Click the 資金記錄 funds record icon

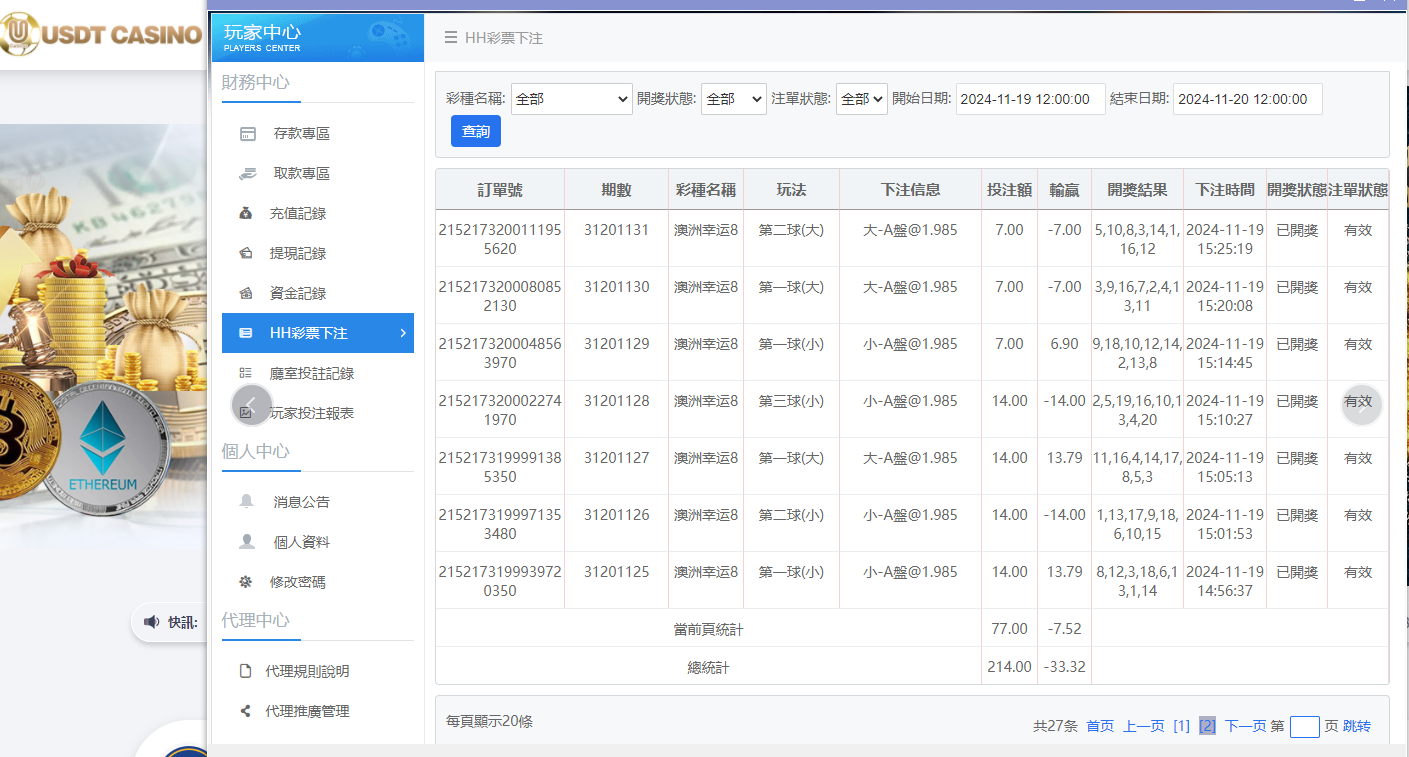(x=247, y=293)
